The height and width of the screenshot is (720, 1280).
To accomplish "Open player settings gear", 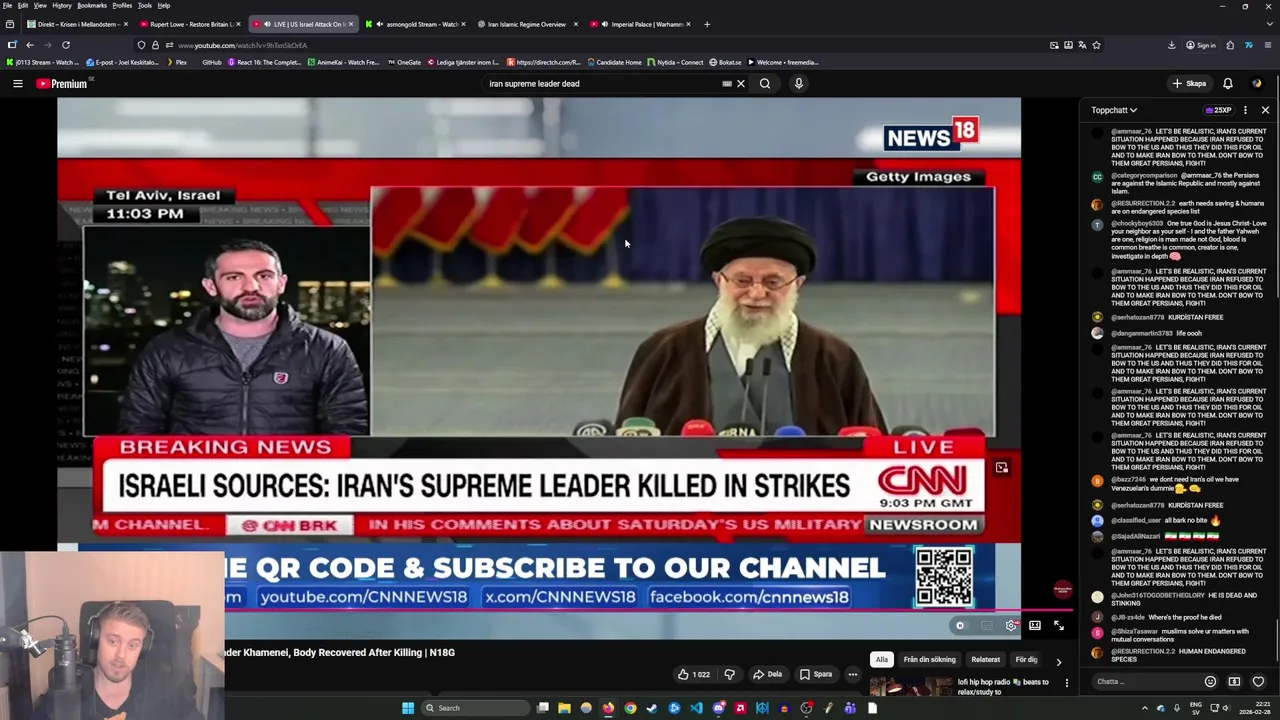I will tap(1011, 626).
